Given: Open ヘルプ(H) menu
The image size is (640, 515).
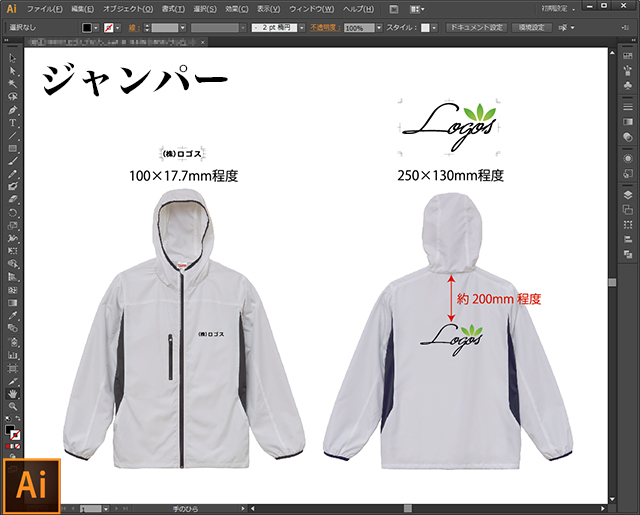Looking at the screenshot, I should pyautogui.click(x=358, y=9).
